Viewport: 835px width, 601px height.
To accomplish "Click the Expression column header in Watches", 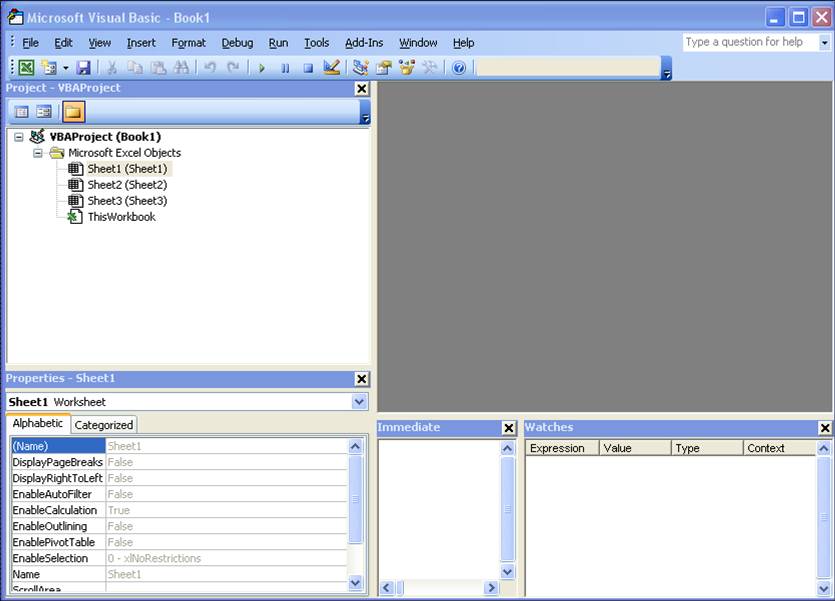I will pos(562,448).
